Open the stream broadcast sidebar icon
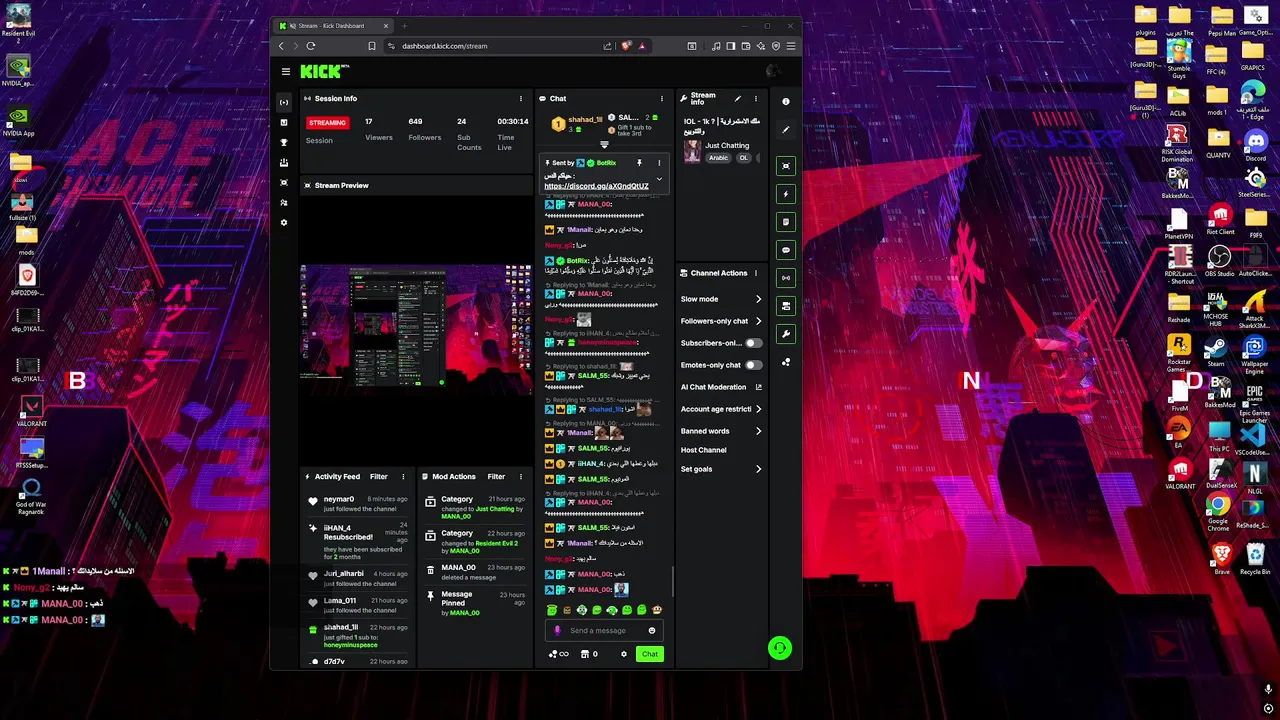 [284, 102]
